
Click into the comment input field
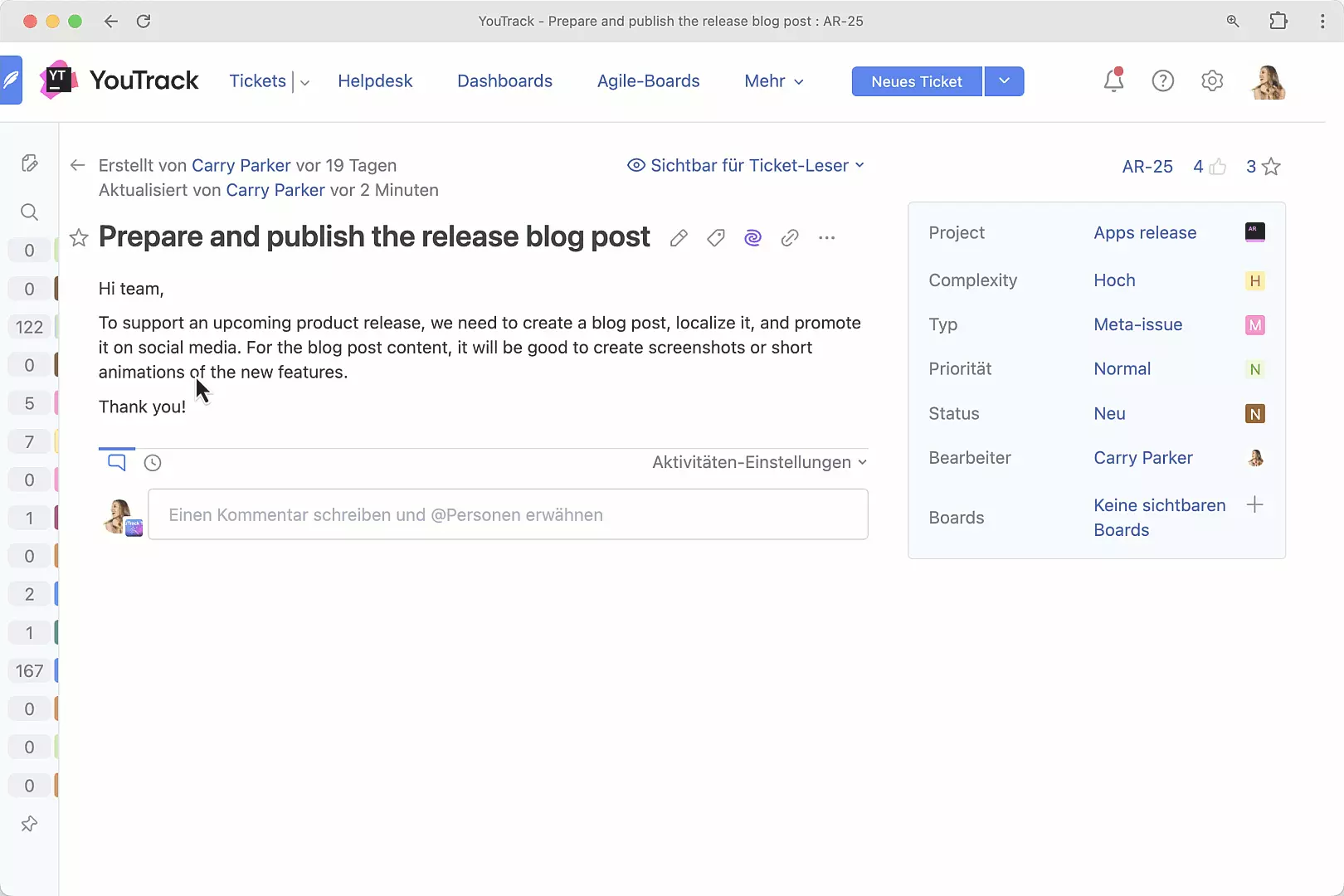pos(508,514)
